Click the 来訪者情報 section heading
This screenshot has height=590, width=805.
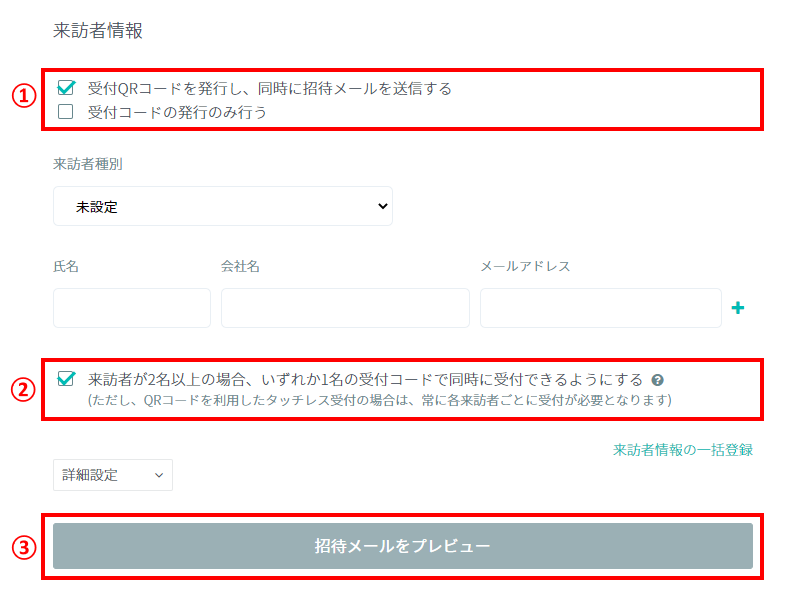click(98, 31)
